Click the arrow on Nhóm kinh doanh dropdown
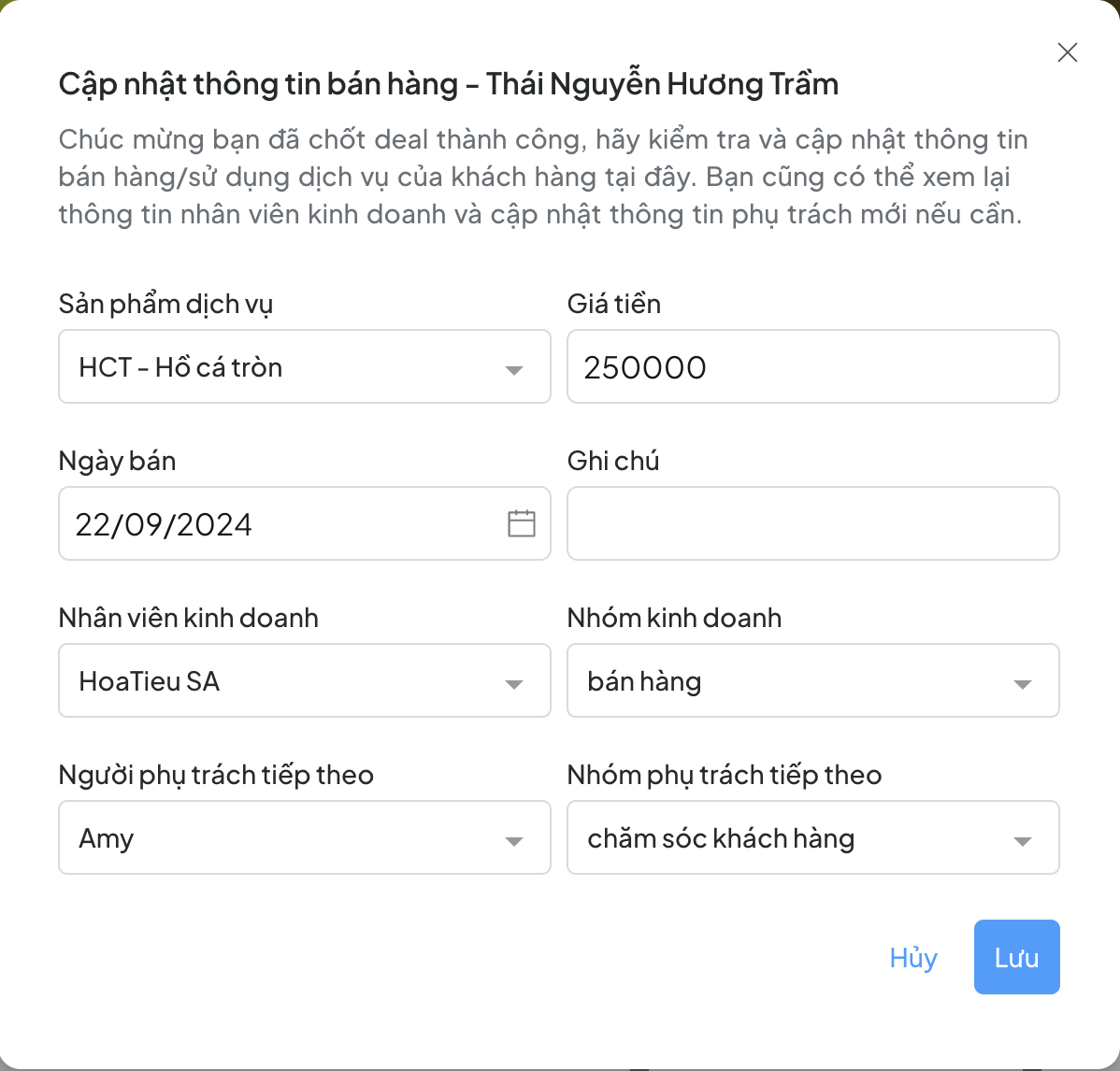1120x1071 pixels. click(1022, 684)
